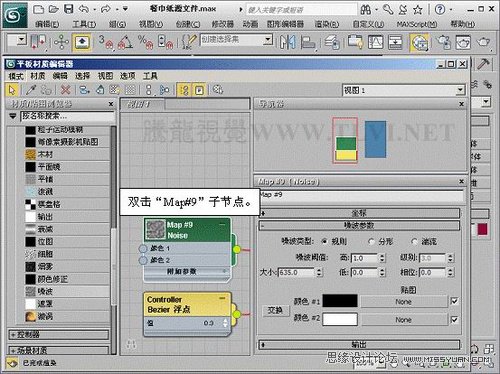Viewport: 500px width, 374px height.
Task: Click the Align tool icon
Action: point(308,42)
